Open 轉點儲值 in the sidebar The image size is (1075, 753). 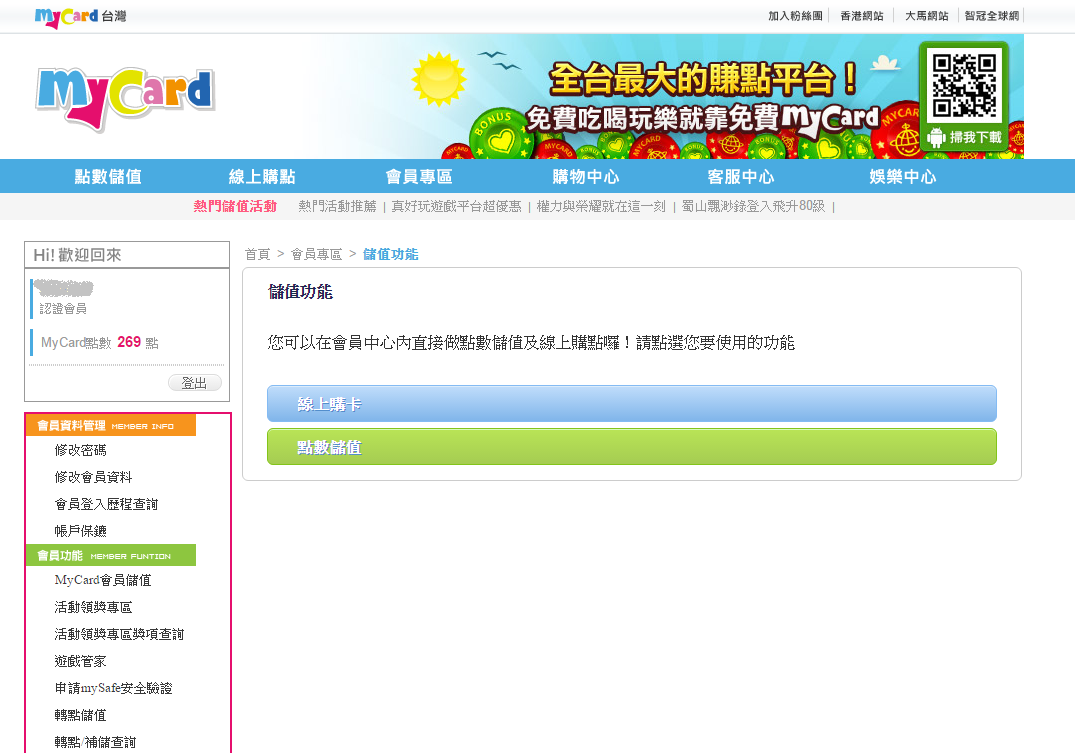click(x=81, y=716)
